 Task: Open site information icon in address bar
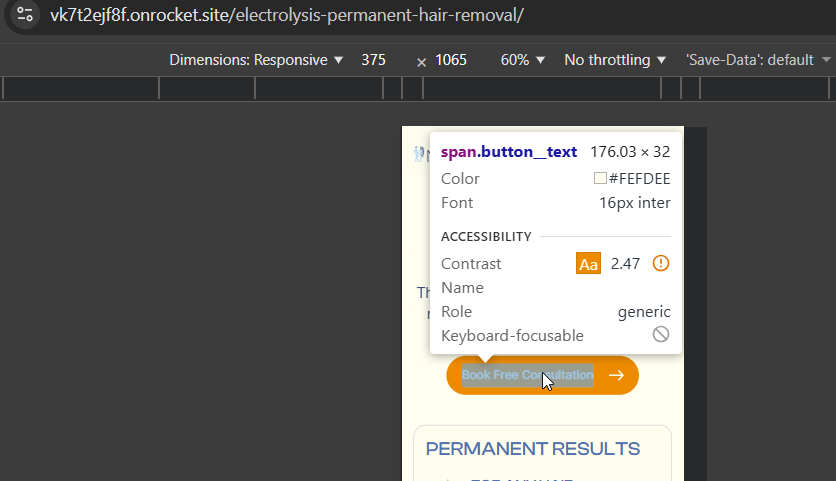(25, 14)
